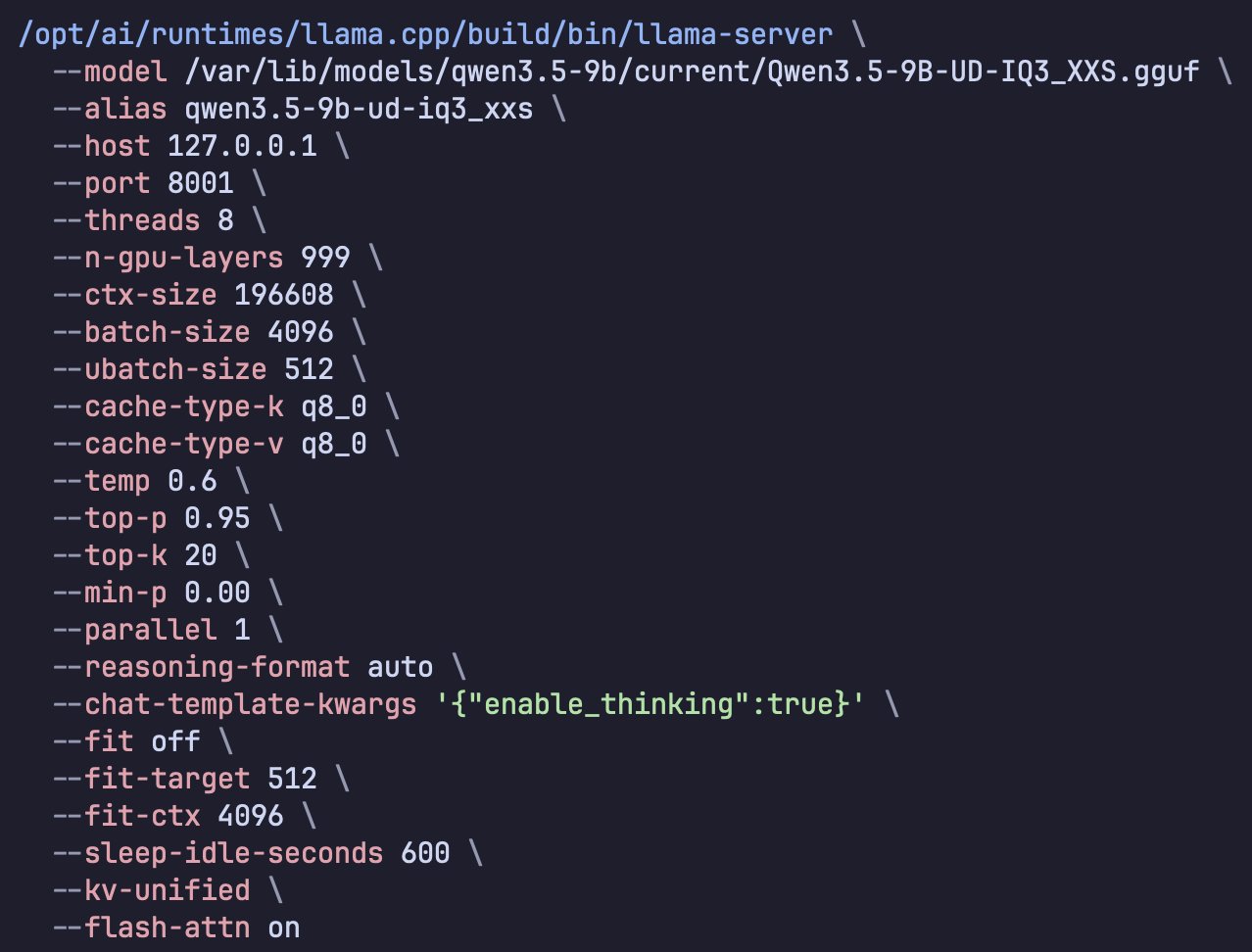1252x952 pixels.
Task: Click the --threads flag
Action: pos(126,220)
